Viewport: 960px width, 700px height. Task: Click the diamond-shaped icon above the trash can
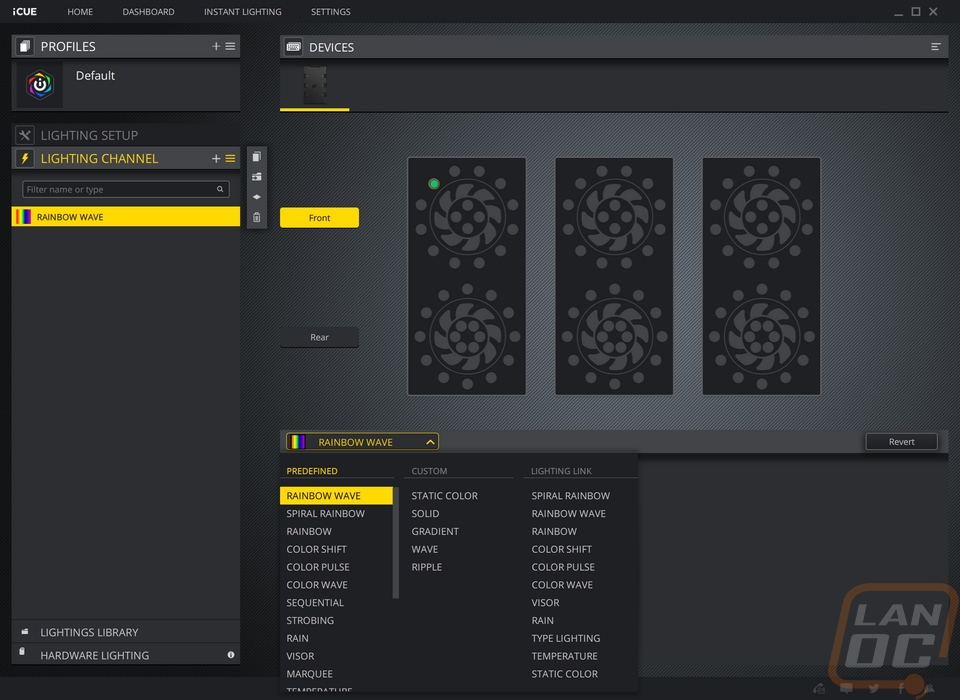pyautogui.click(x=257, y=197)
